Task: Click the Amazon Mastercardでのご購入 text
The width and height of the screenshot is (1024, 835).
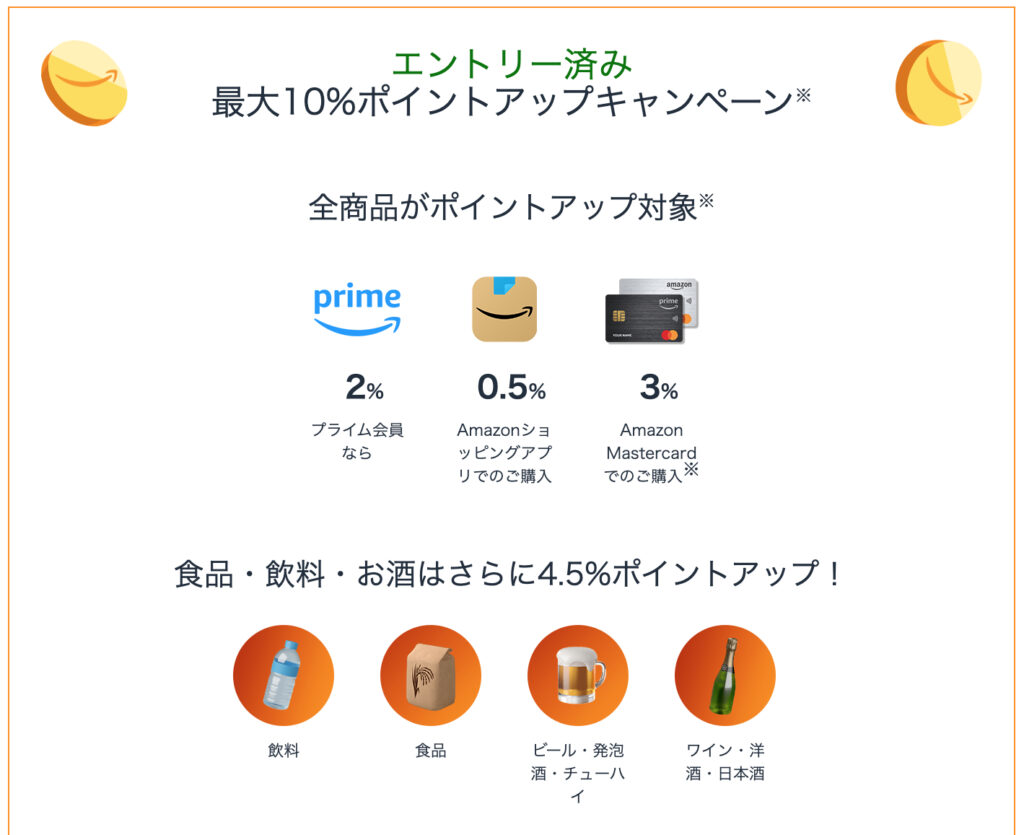Action: 651,453
